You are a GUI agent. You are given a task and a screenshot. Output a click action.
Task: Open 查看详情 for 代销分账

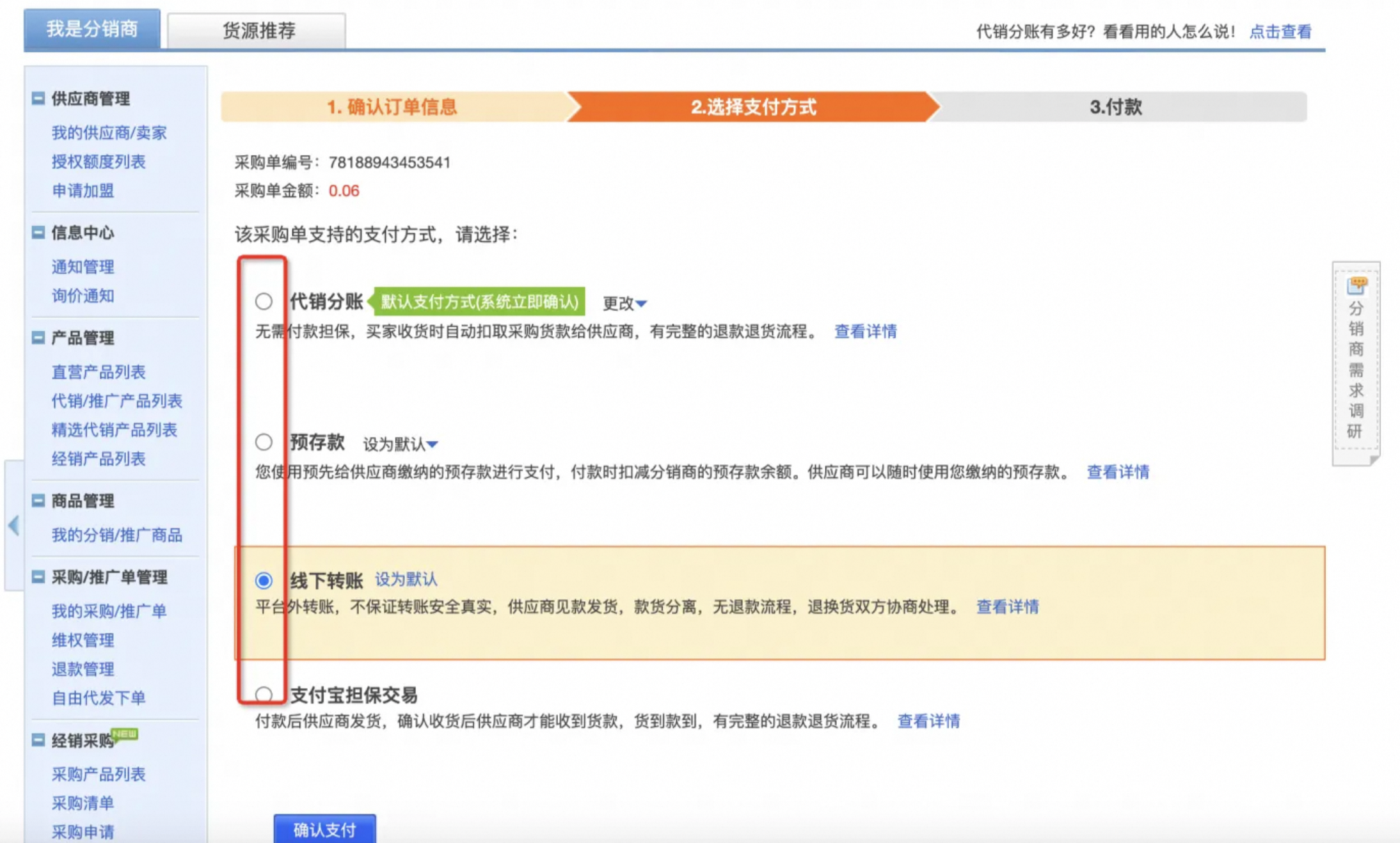pyautogui.click(x=866, y=331)
